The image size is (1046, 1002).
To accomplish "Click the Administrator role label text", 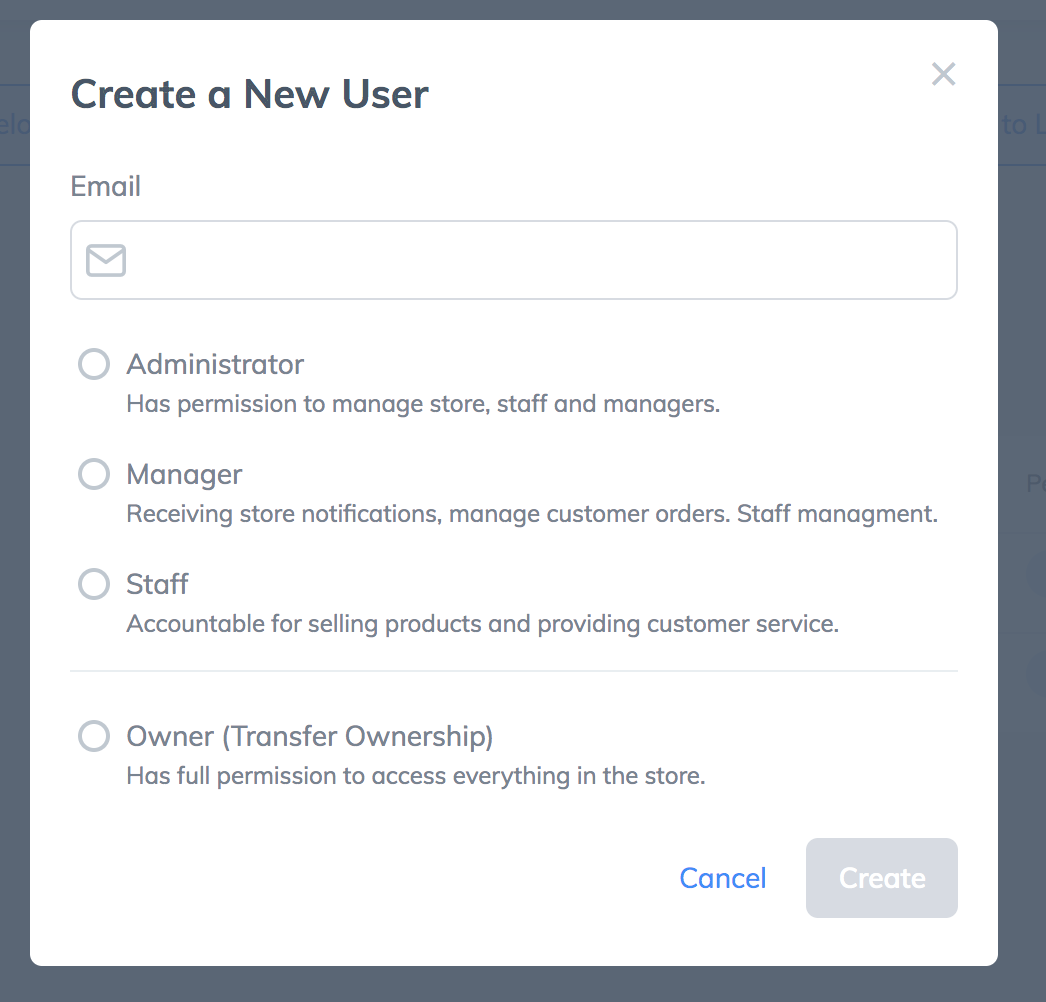I will (215, 364).
